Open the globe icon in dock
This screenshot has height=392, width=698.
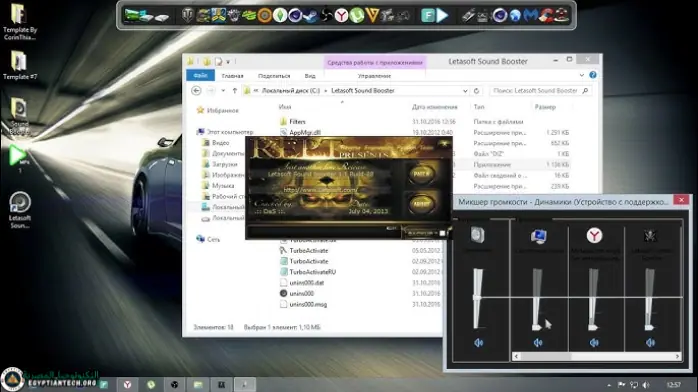(x=515, y=16)
